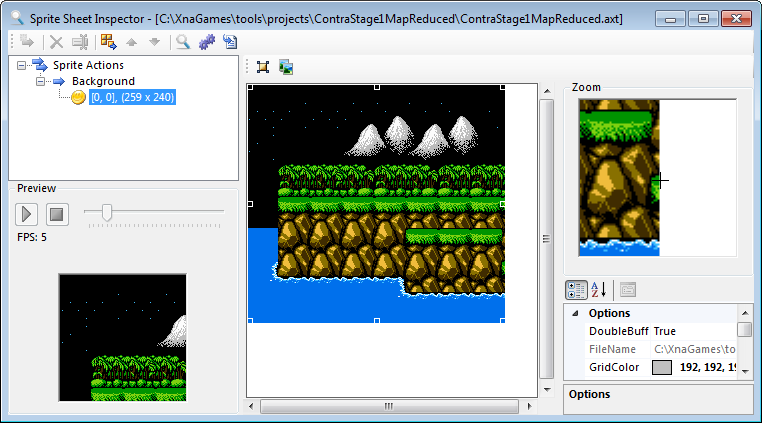Click the selection frame tool icon
Screen dimensions: 762x423
[263, 67]
